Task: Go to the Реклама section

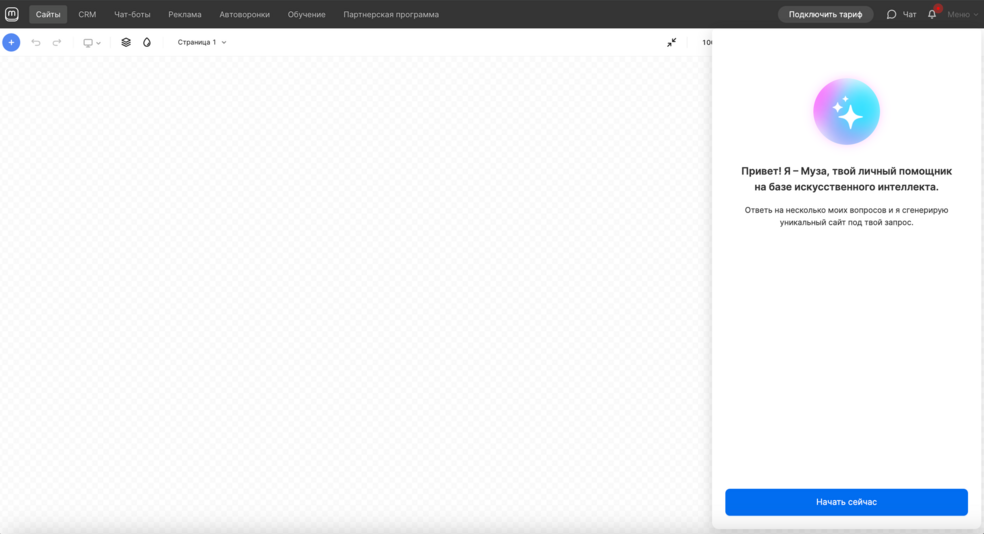Action: click(184, 14)
